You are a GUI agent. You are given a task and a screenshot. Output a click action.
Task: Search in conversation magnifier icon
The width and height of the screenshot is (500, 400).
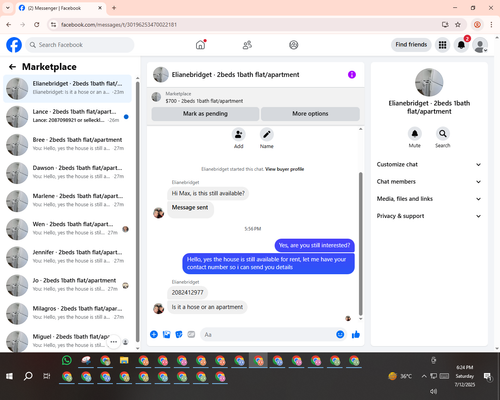(443, 134)
